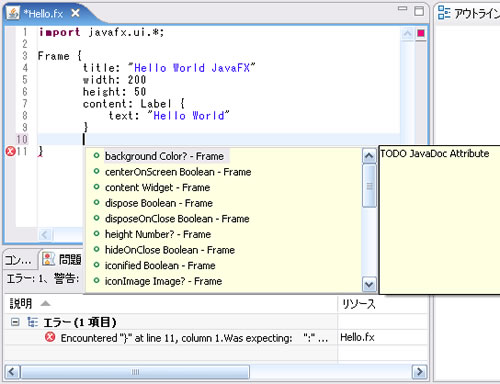Click the エラー: 1、警告 summary text
500x384 pixels.
click(43, 278)
